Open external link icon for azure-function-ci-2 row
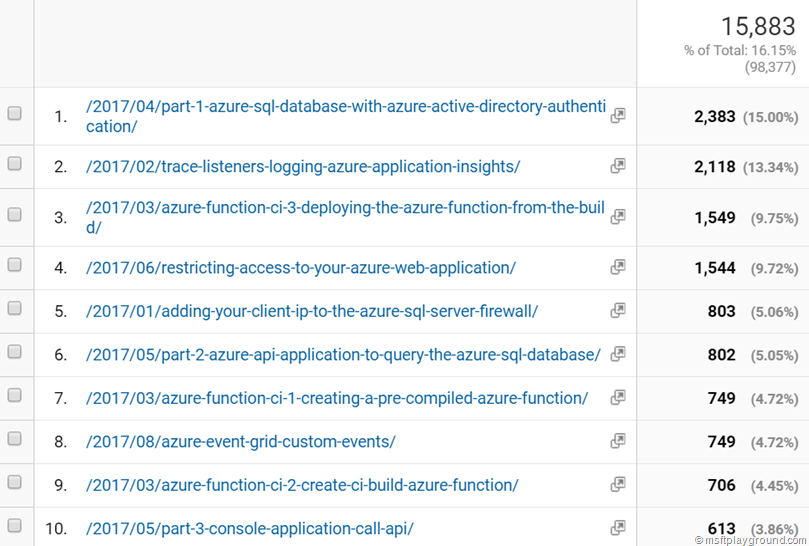Viewport: 809px width, 546px height. [618, 484]
